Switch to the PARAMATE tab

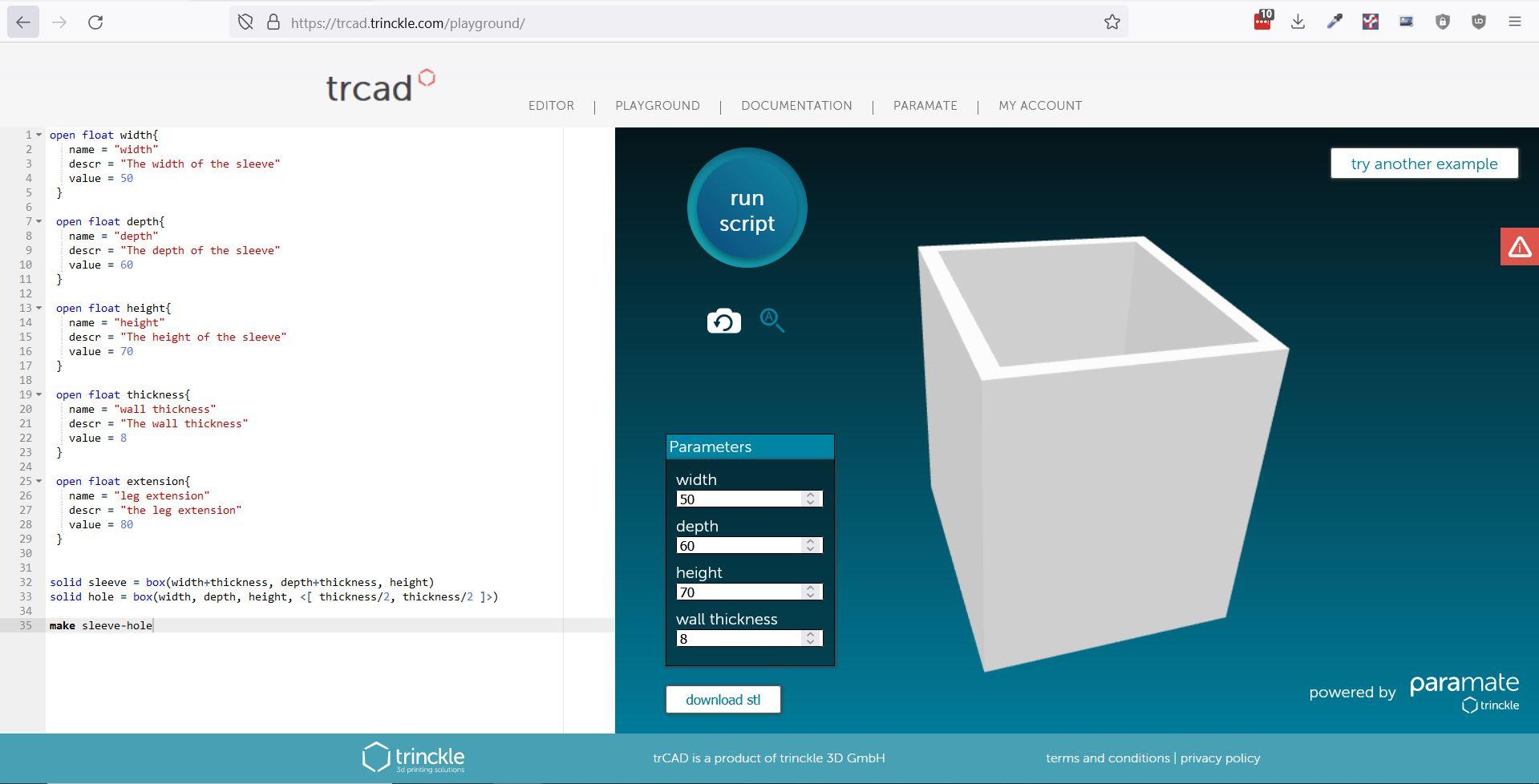point(924,105)
